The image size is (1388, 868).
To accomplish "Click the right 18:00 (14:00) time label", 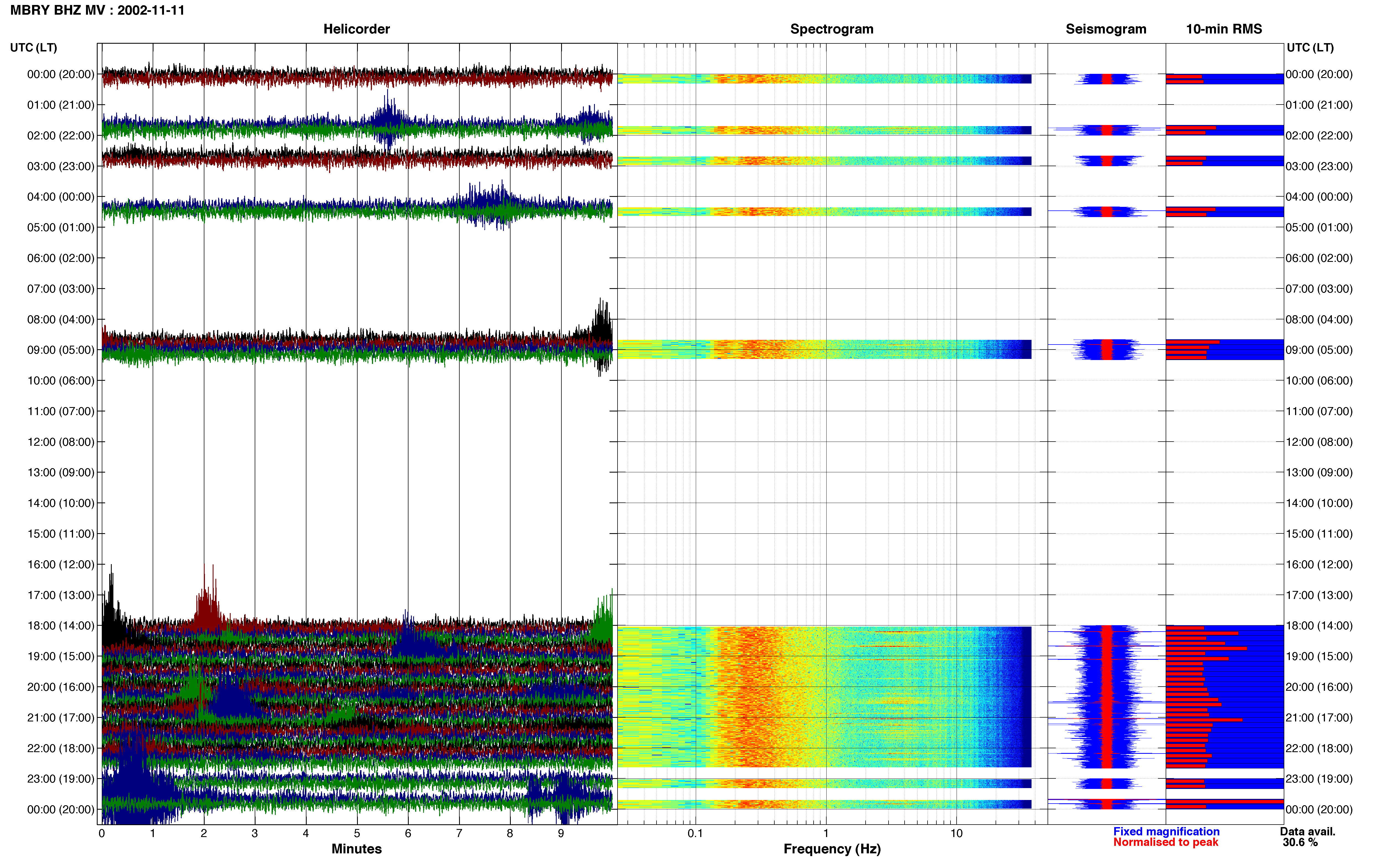I will (1319, 625).
